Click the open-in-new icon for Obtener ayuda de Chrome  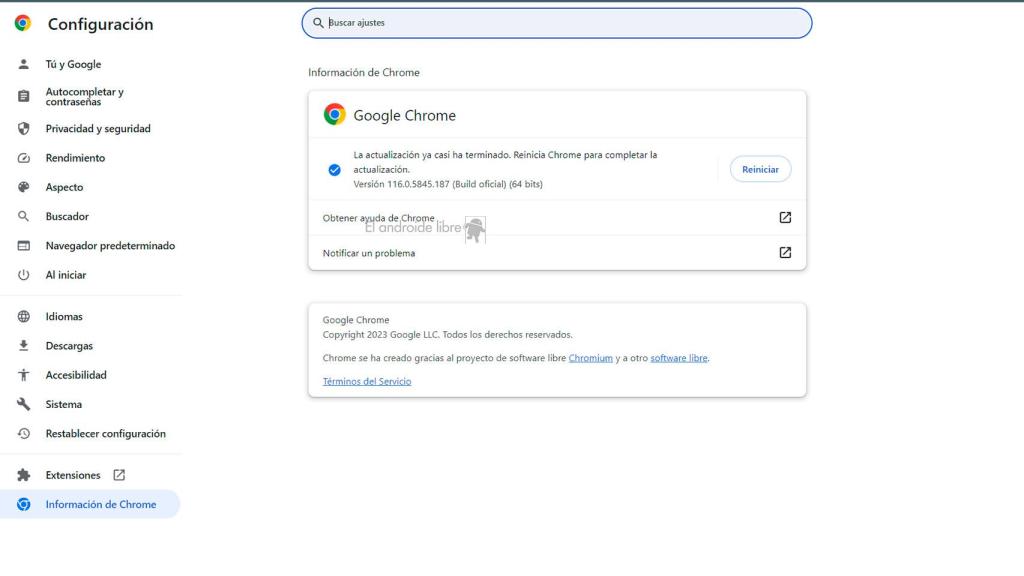pos(785,217)
